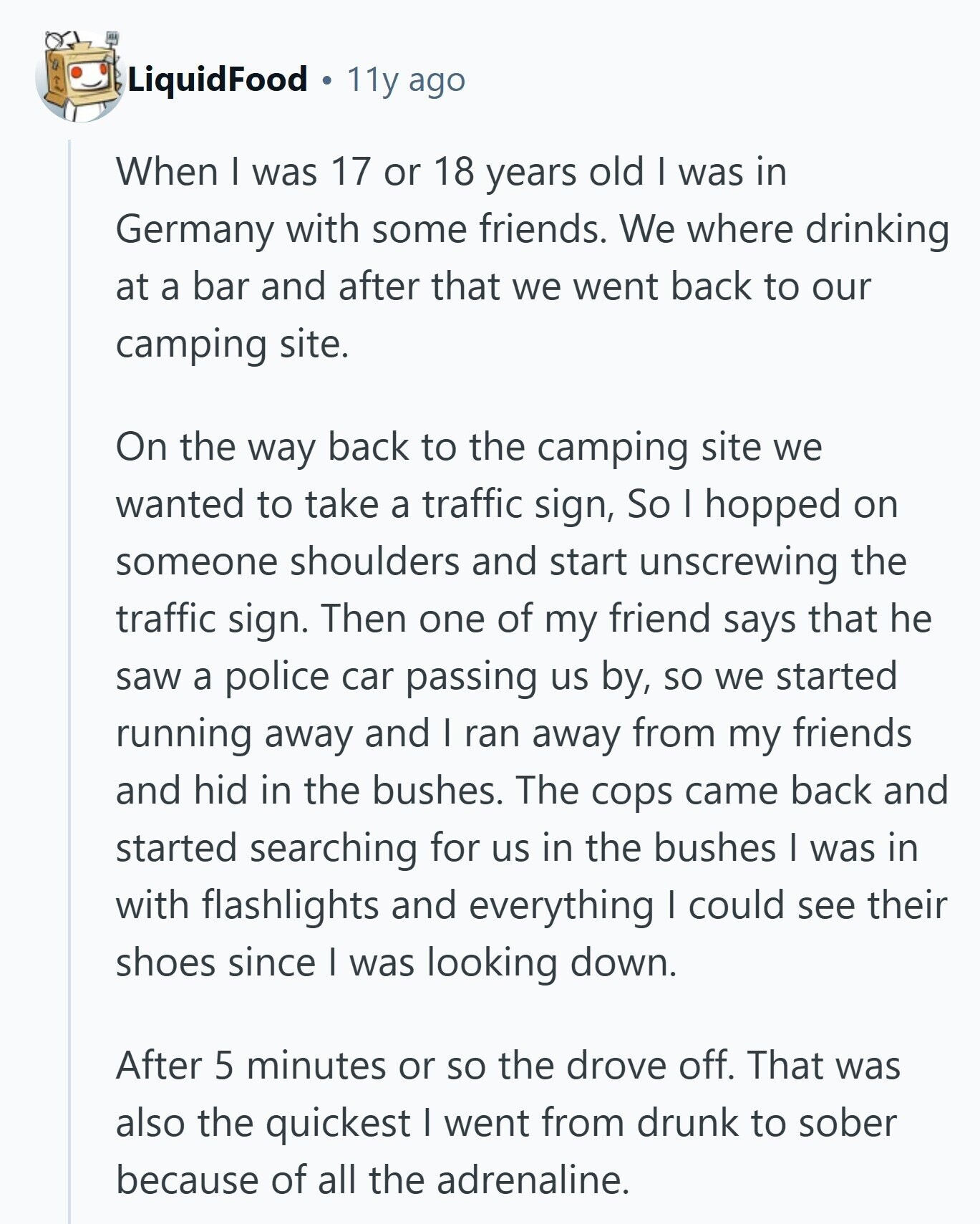
Task: Click the bullet separator between username and timestamp
Action: [x=327, y=81]
